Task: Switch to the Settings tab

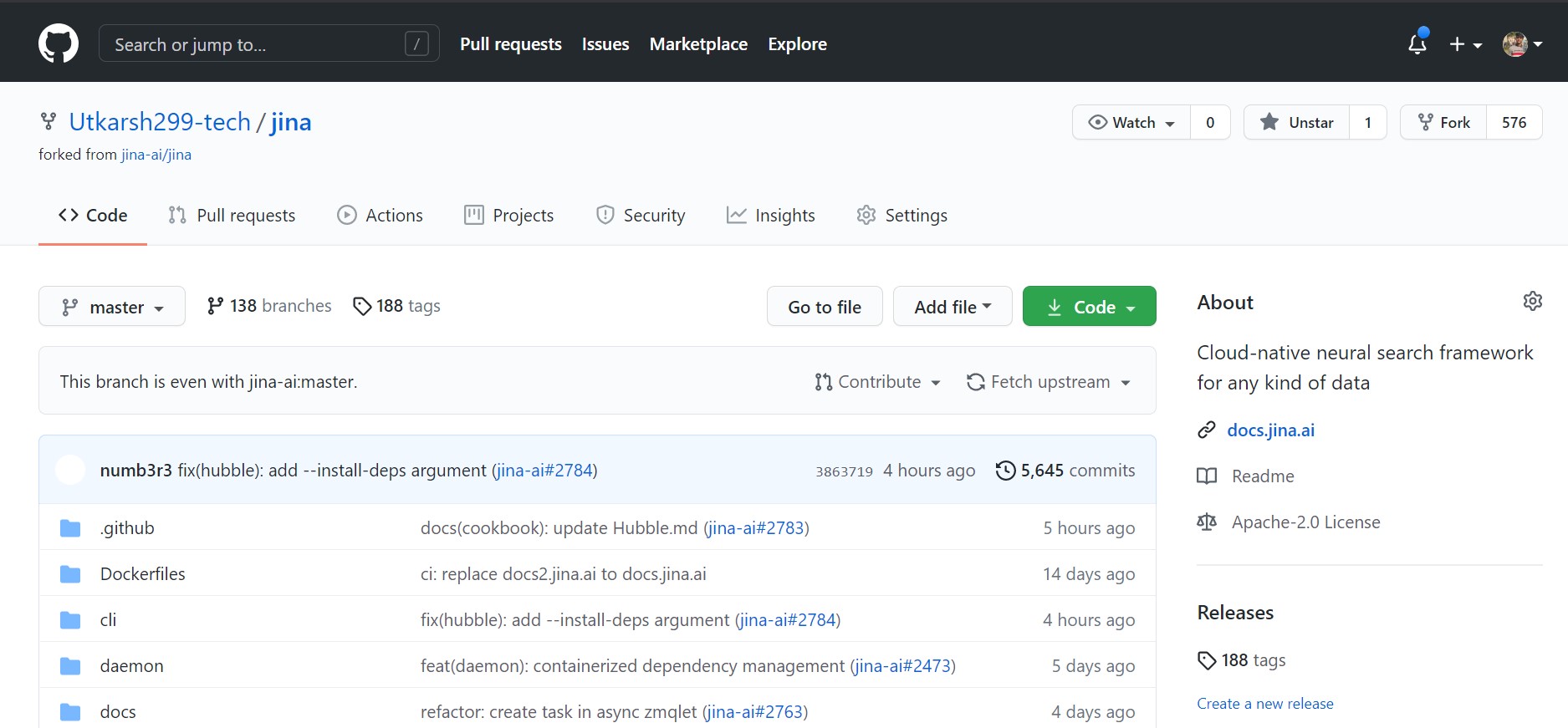Action: tap(901, 216)
